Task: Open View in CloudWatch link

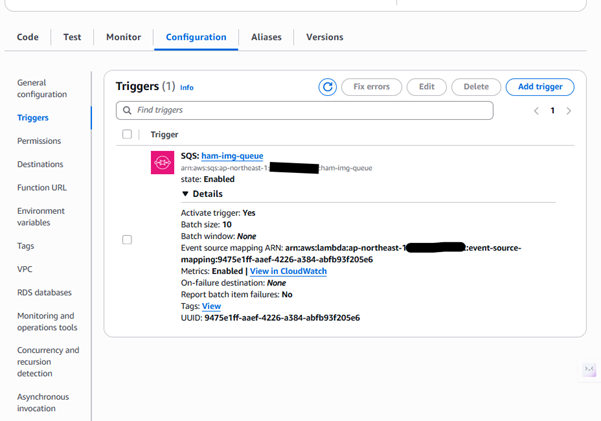Action: (x=288, y=271)
